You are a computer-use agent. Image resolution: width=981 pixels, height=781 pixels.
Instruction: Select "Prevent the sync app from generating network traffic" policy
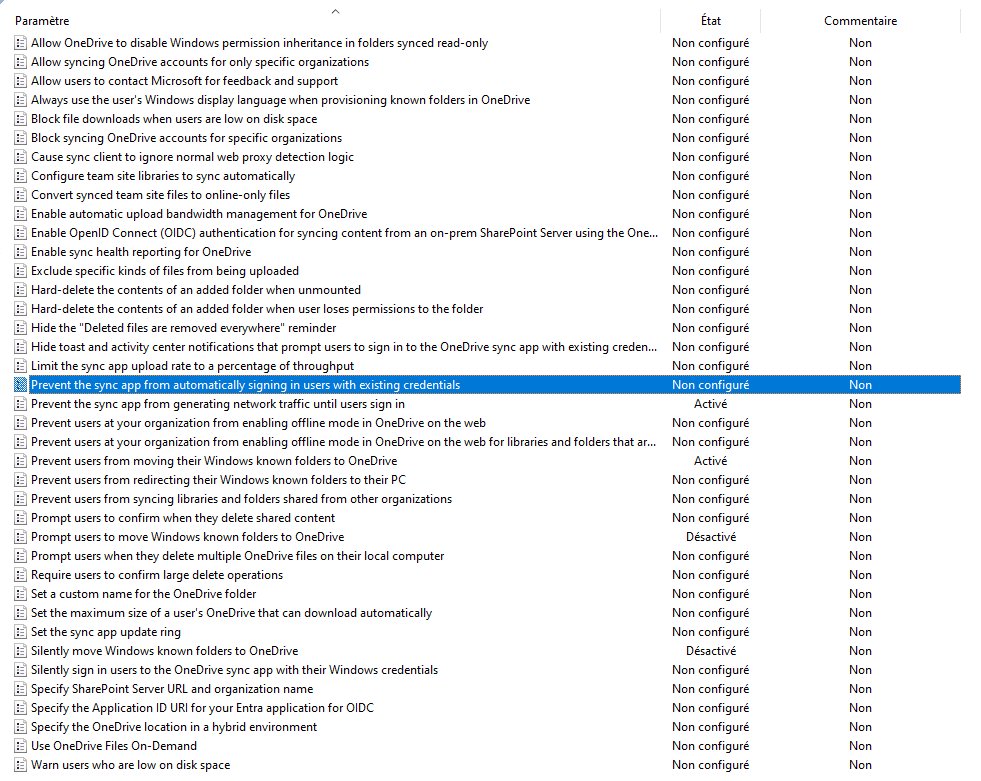pyautogui.click(x=218, y=404)
